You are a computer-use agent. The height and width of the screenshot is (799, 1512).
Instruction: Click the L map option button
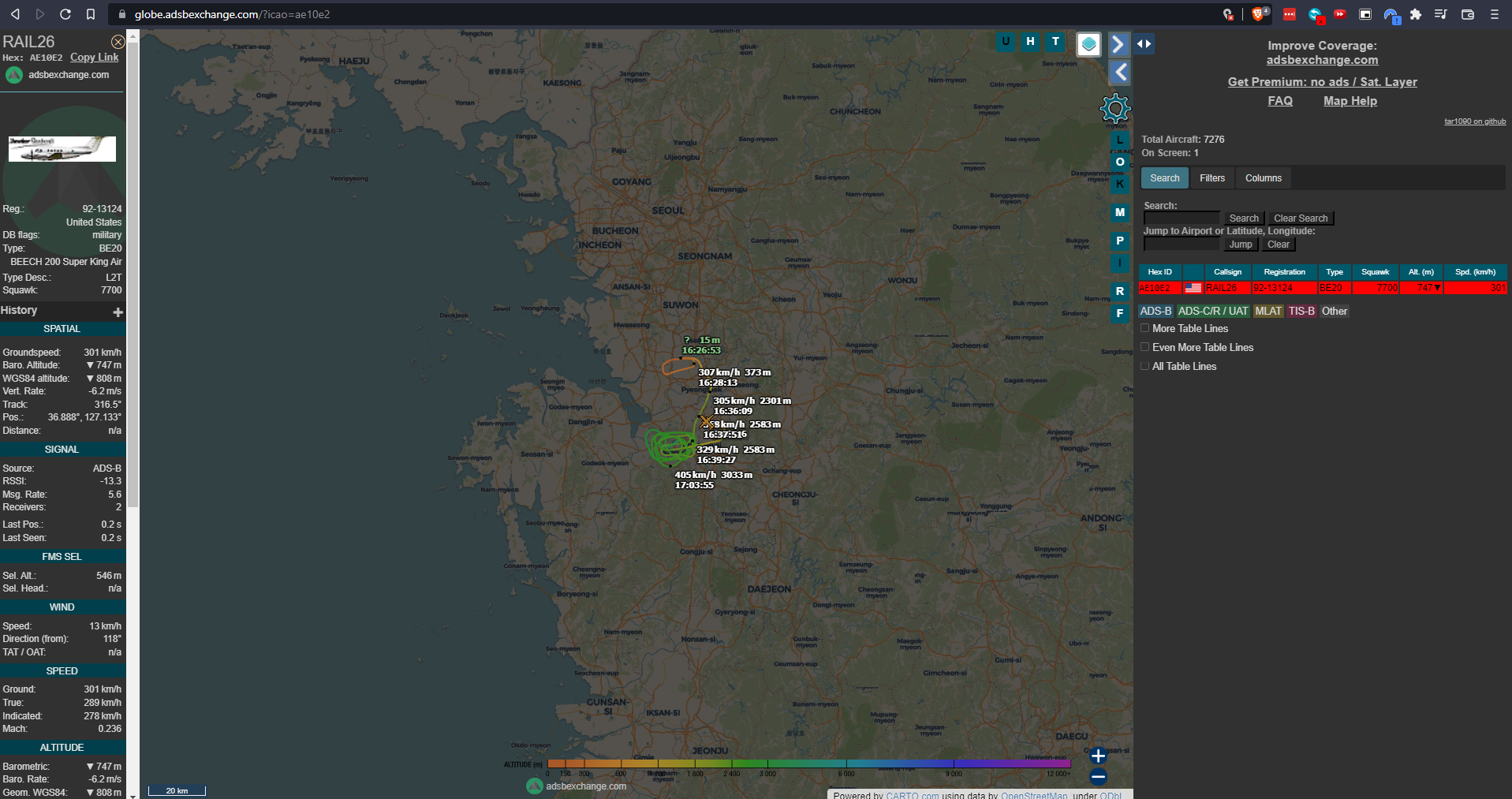click(1120, 140)
